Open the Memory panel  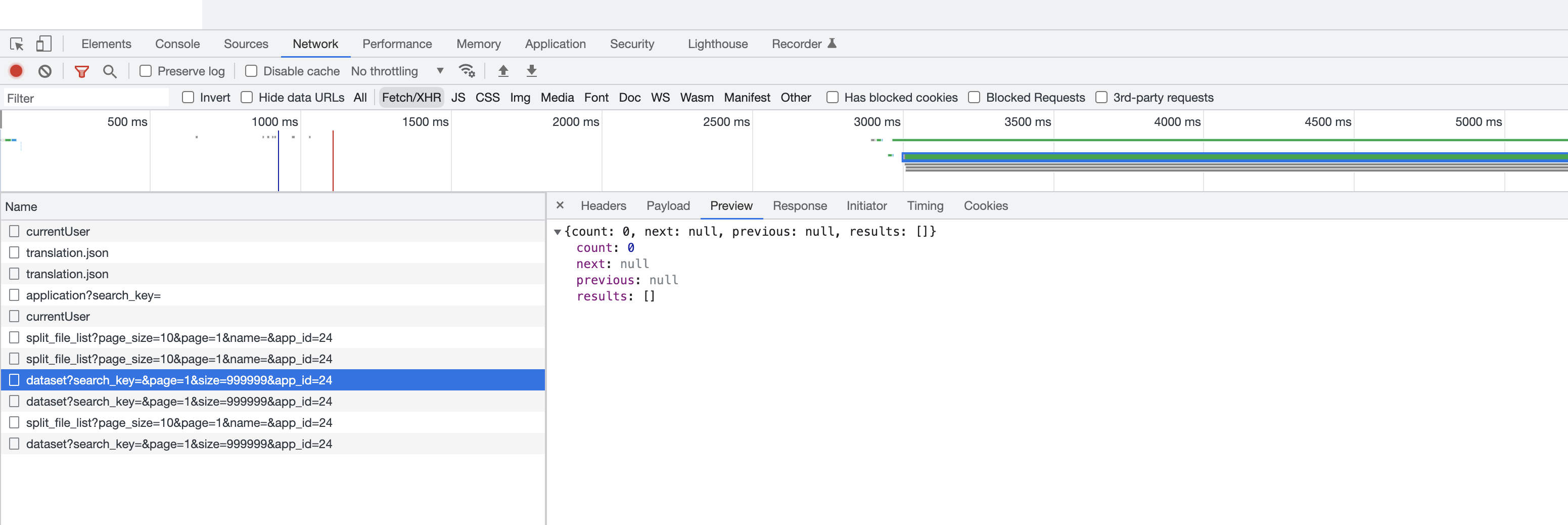pos(478,44)
